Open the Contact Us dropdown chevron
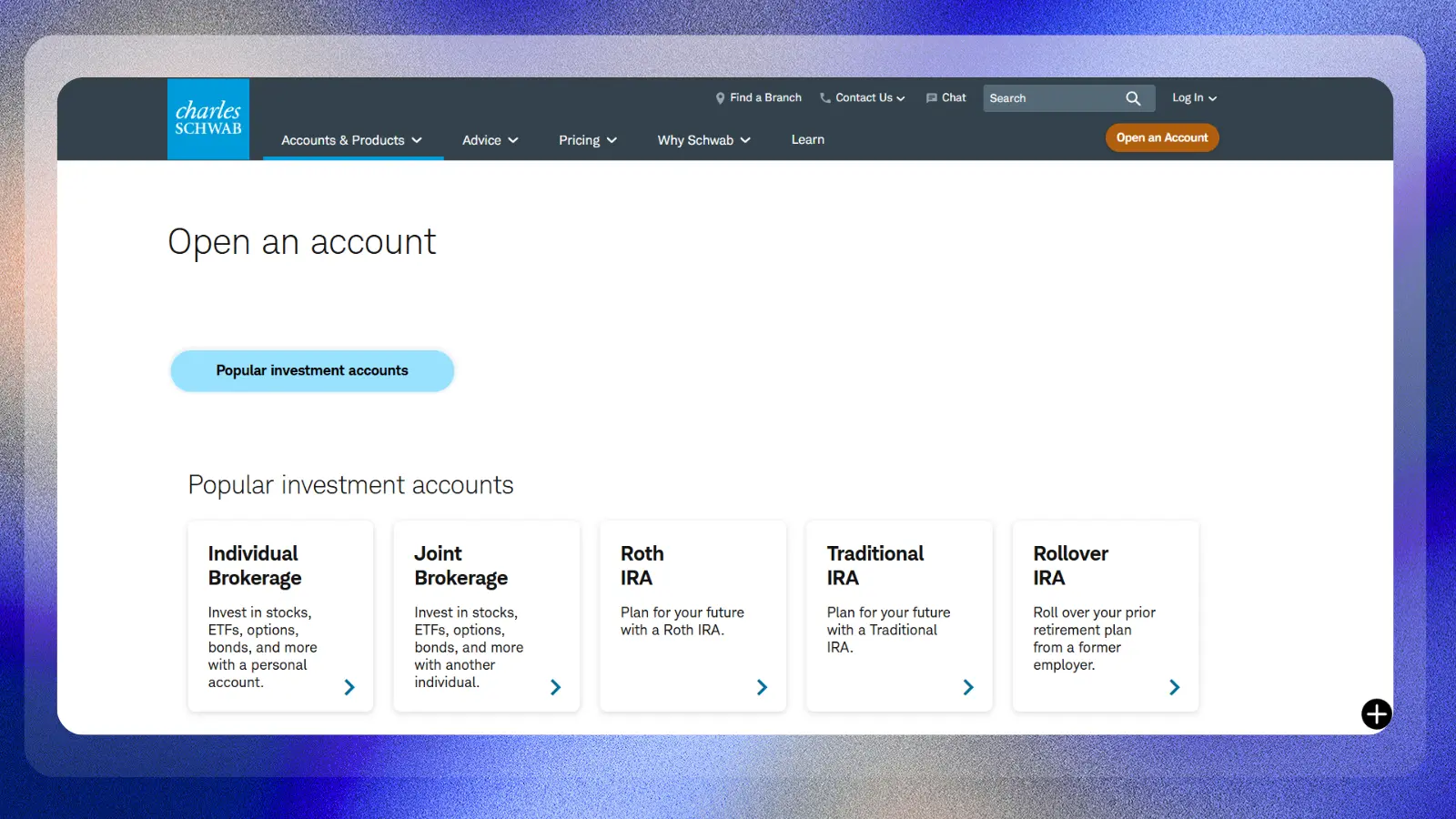Screen dimensions: 1456x819 901,98
